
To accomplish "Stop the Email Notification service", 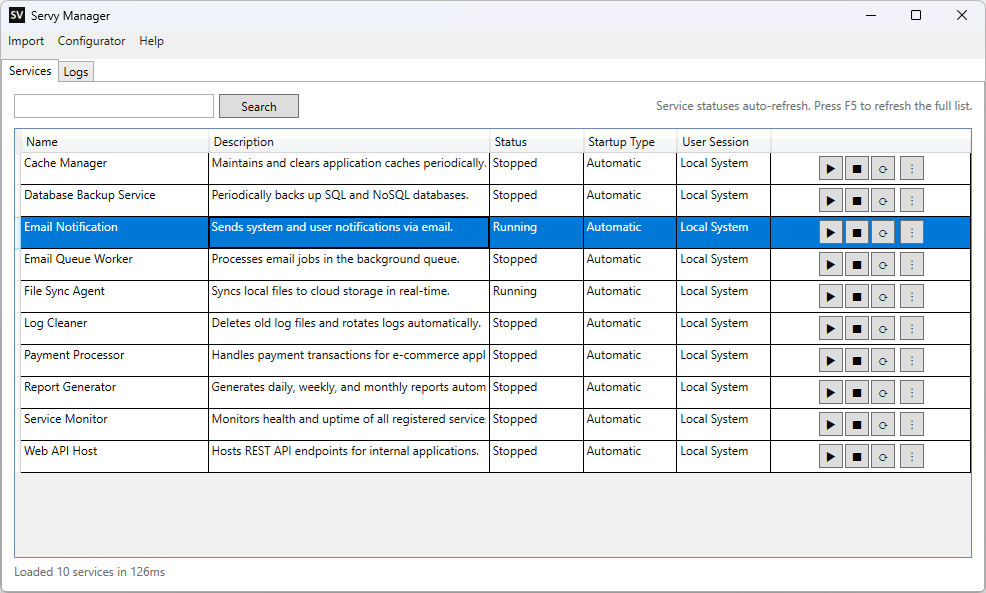I will coord(857,233).
